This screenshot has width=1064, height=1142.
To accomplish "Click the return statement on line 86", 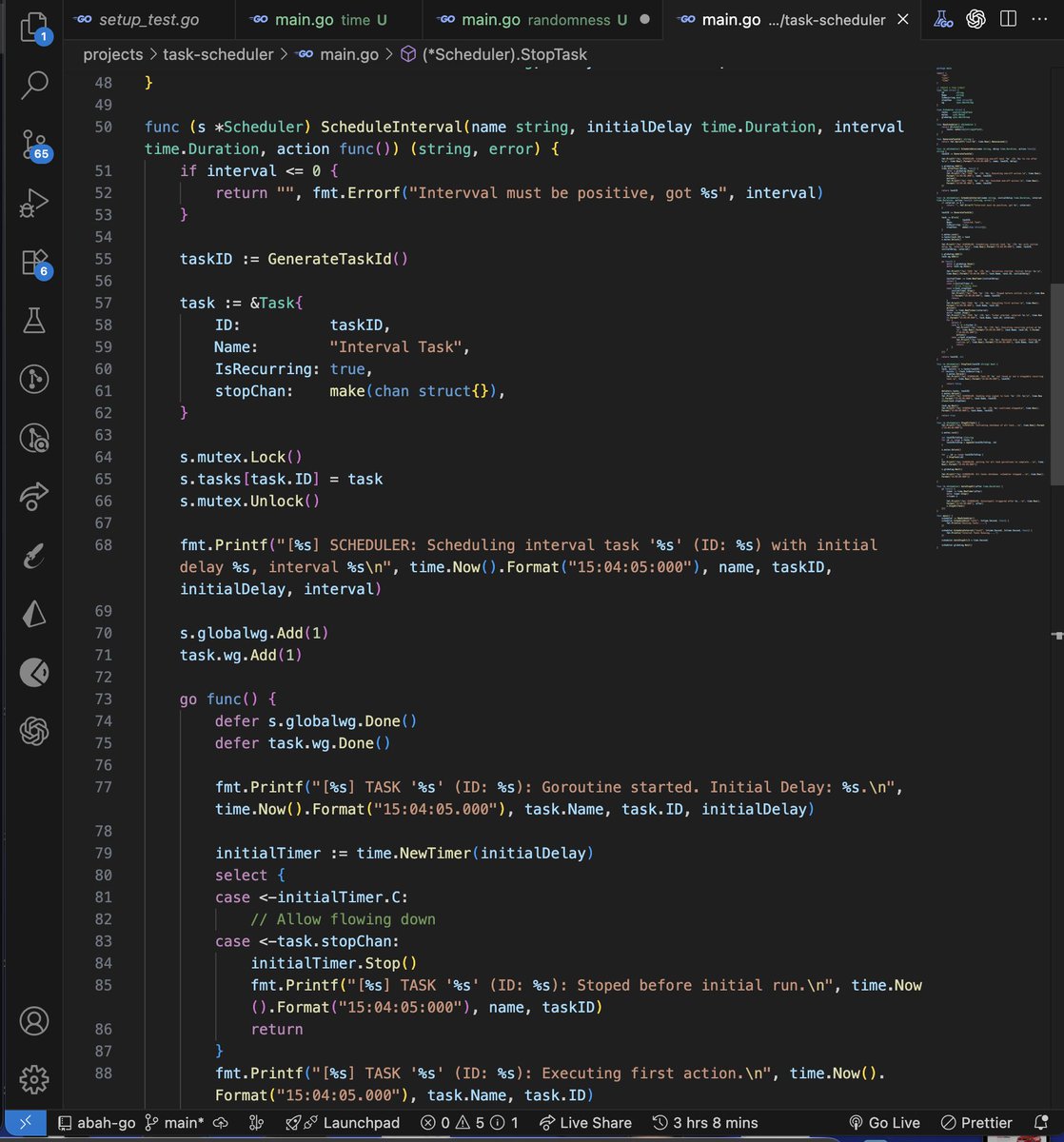I will pyautogui.click(x=277, y=1029).
